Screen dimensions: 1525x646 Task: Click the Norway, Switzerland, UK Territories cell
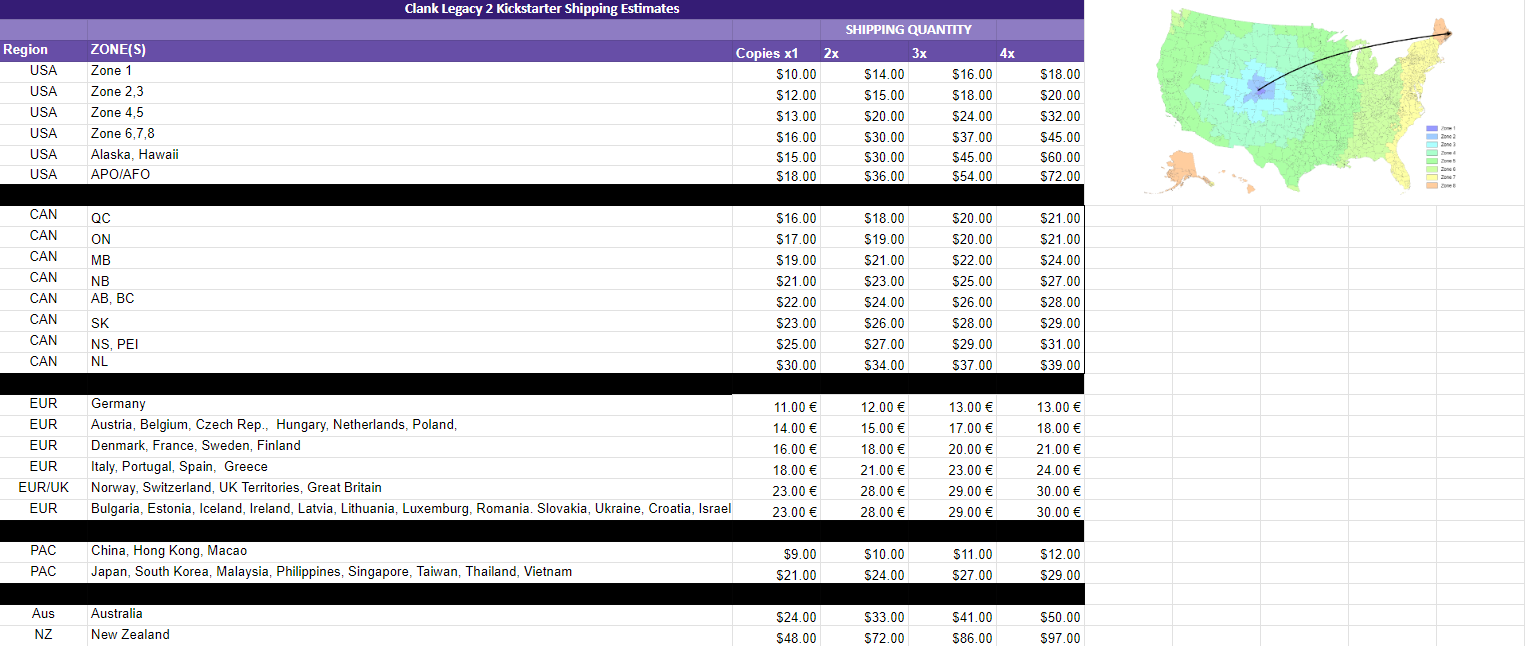[x=410, y=488]
